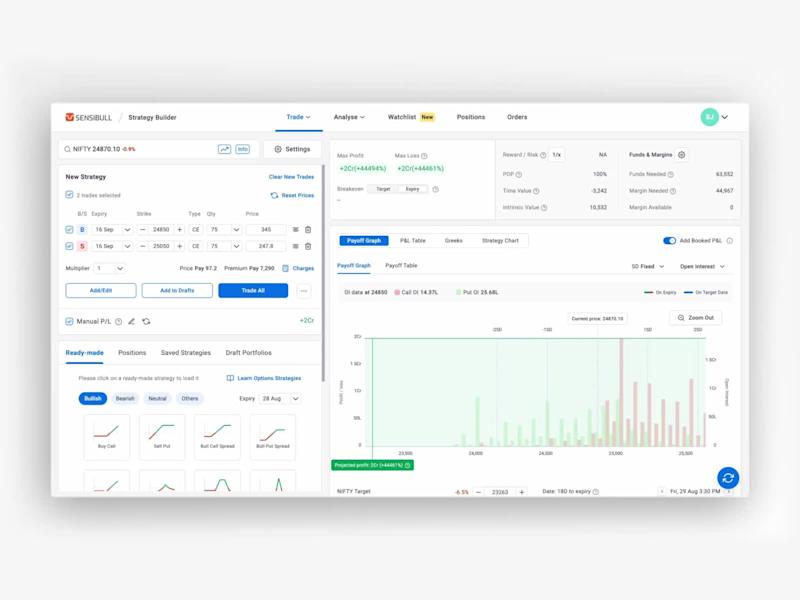Screen dimensions: 800x600
Task: Select the Bull Call Spread strategy thumbnail
Action: coord(217,437)
